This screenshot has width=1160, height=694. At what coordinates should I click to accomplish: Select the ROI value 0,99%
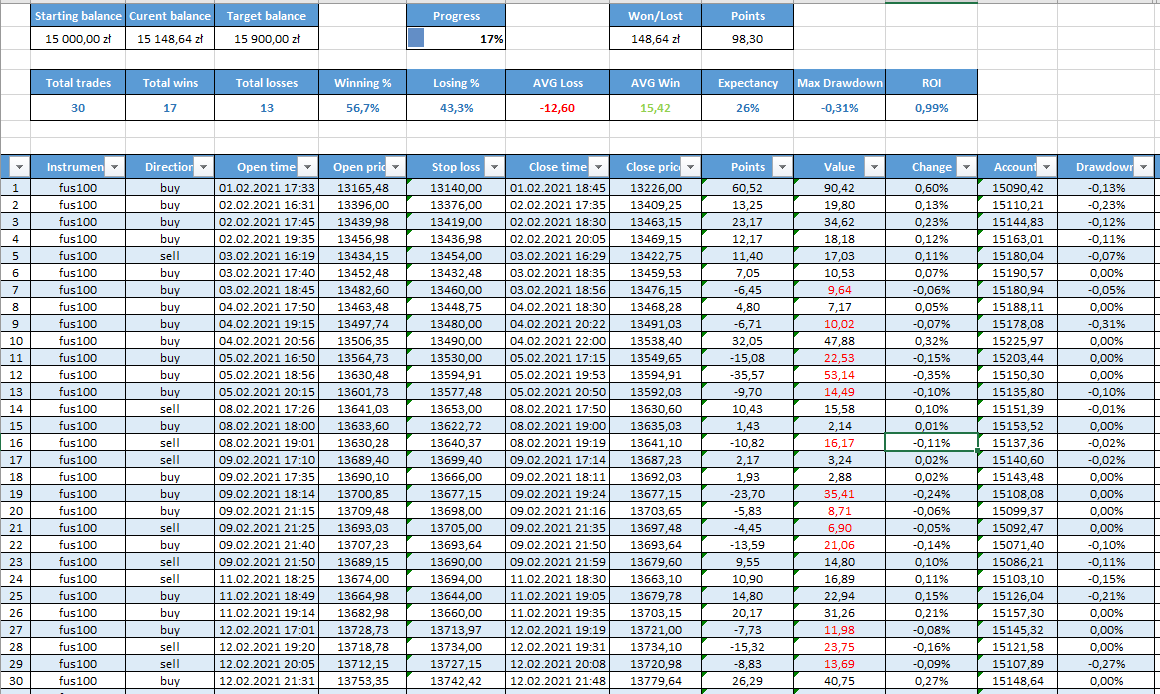931,108
